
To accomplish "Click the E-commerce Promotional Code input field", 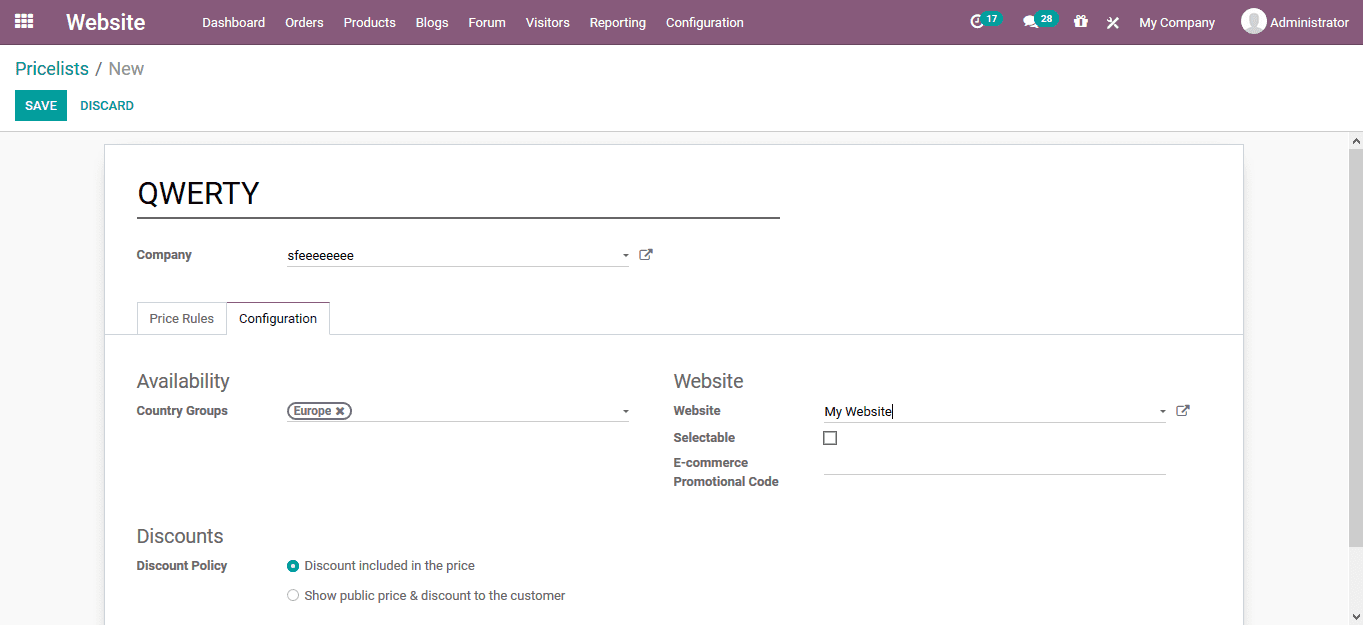I will pos(993,470).
